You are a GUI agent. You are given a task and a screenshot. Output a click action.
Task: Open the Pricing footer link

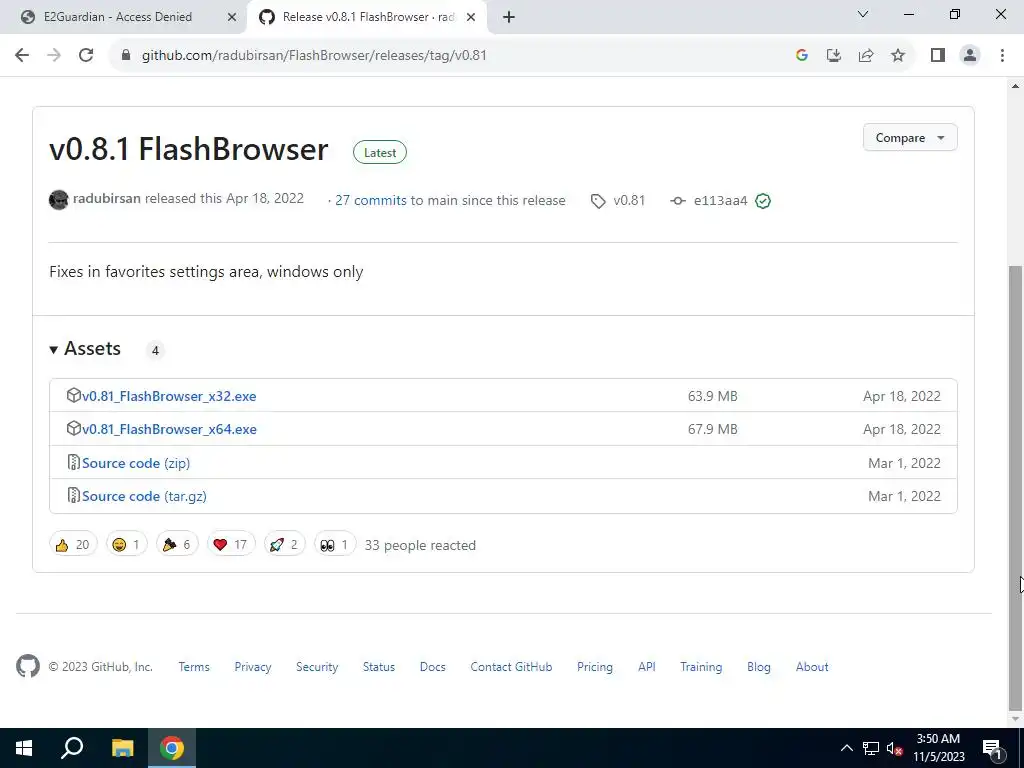click(x=594, y=667)
